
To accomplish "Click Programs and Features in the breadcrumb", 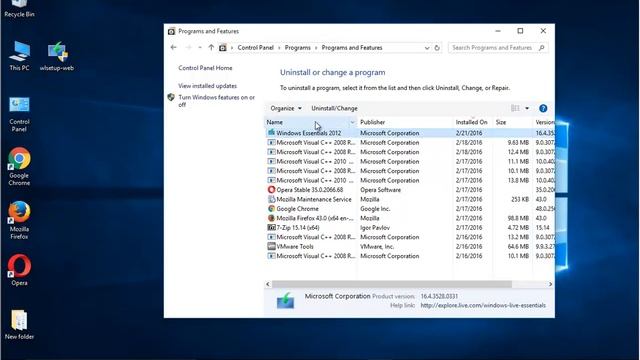I will (x=352, y=48).
